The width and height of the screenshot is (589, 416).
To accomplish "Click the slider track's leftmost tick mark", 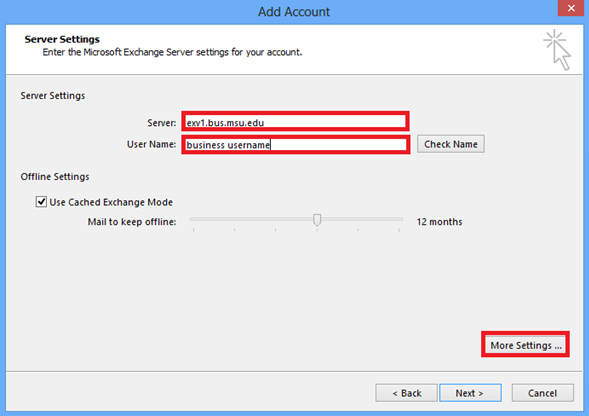I will pos(193,230).
